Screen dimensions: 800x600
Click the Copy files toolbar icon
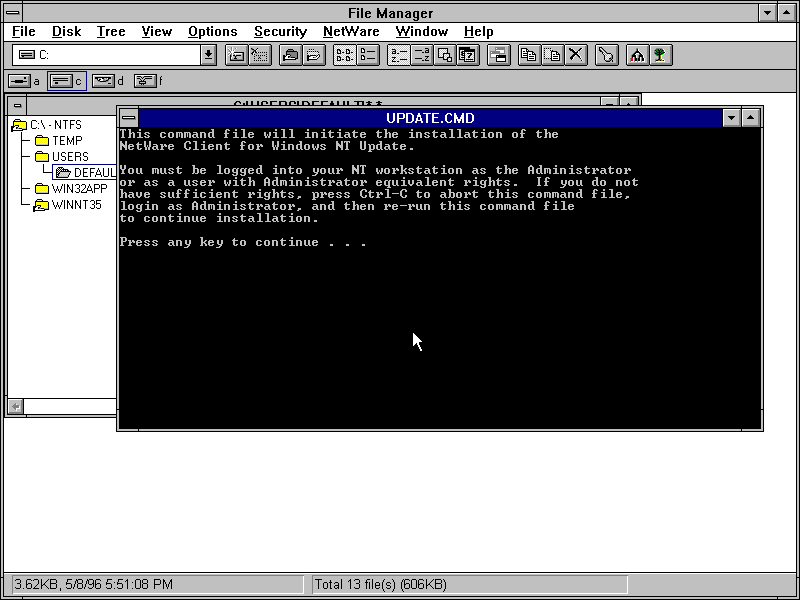530,55
